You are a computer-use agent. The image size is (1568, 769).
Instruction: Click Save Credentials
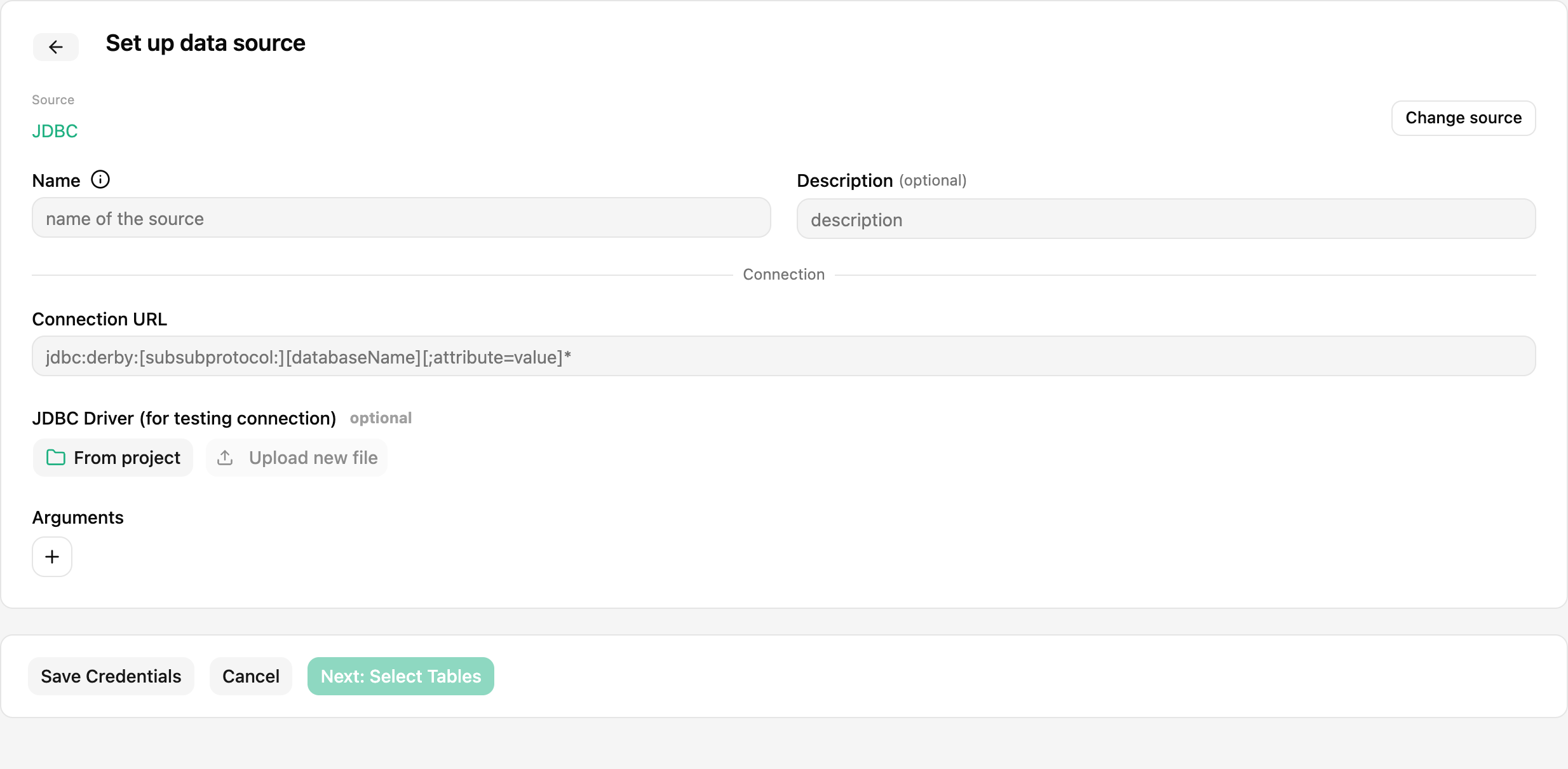coord(111,676)
